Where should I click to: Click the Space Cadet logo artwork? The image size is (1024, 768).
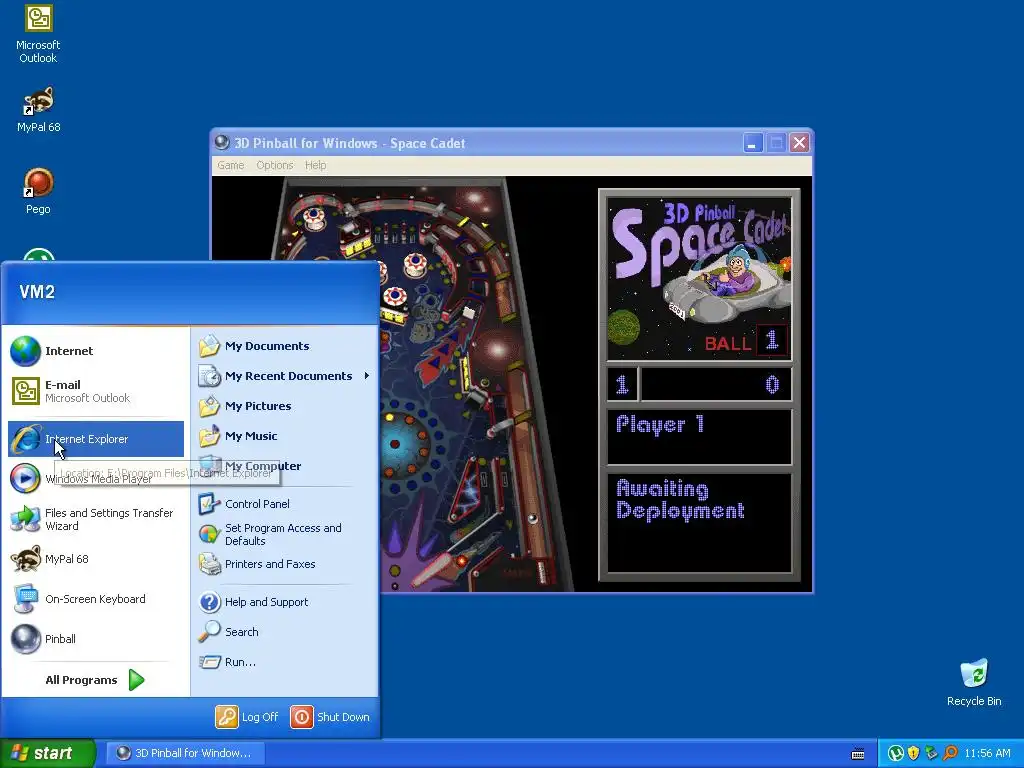click(699, 278)
